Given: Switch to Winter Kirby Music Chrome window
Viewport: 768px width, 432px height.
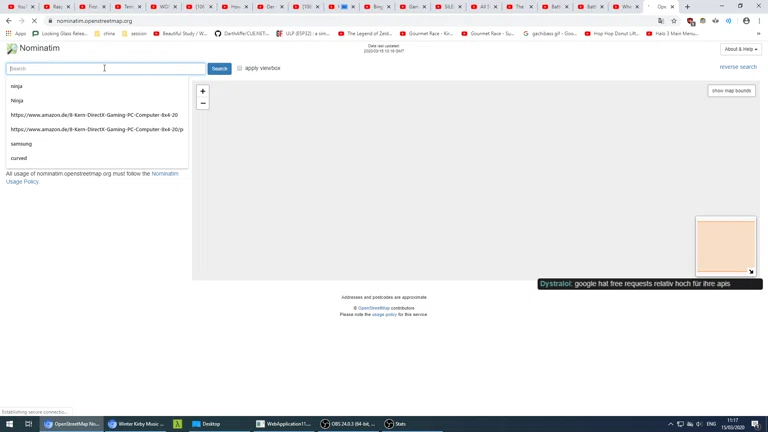Looking at the screenshot, I should click(136, 424).
